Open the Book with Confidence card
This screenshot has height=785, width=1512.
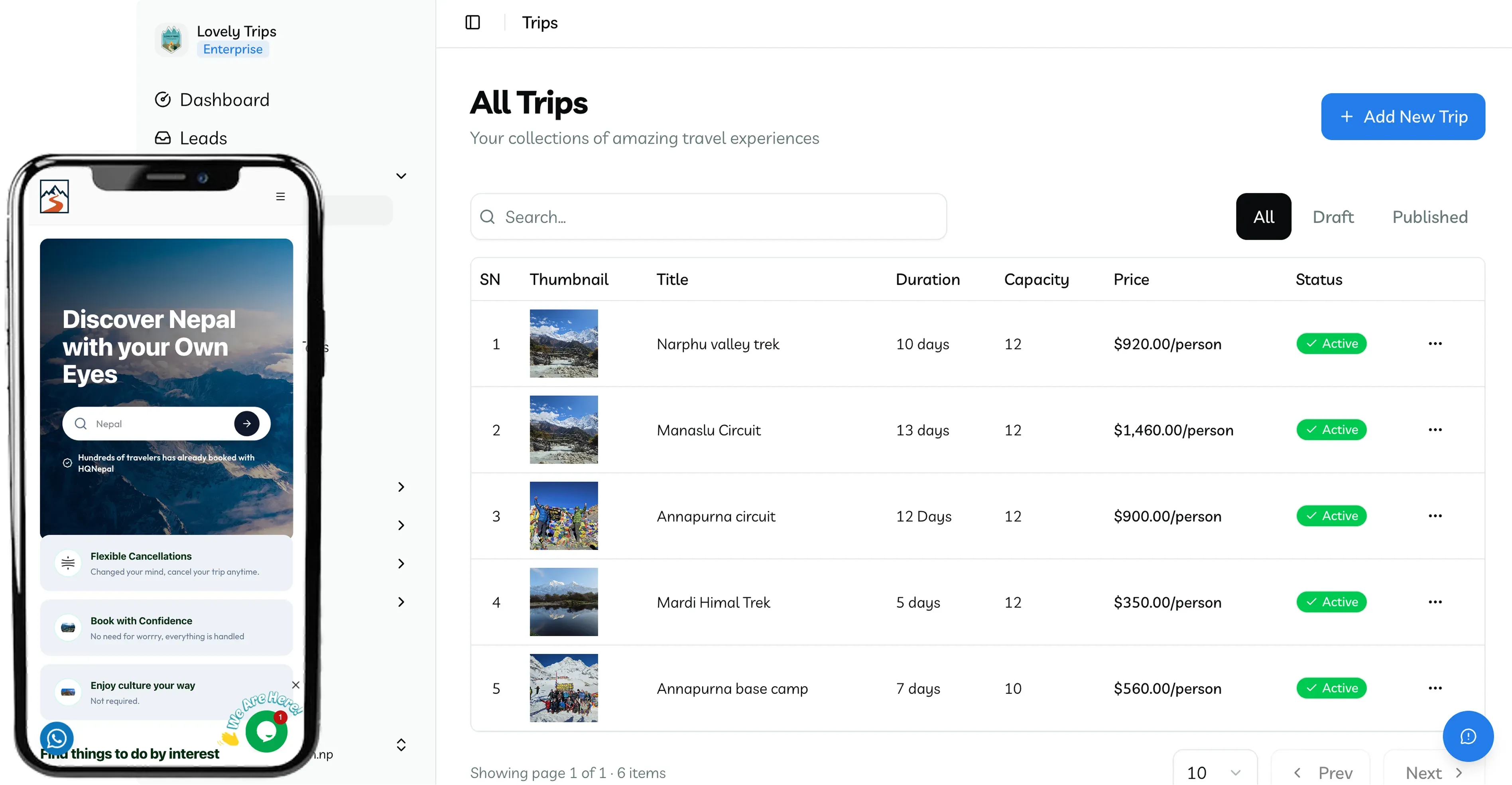(x=167, y=628)
